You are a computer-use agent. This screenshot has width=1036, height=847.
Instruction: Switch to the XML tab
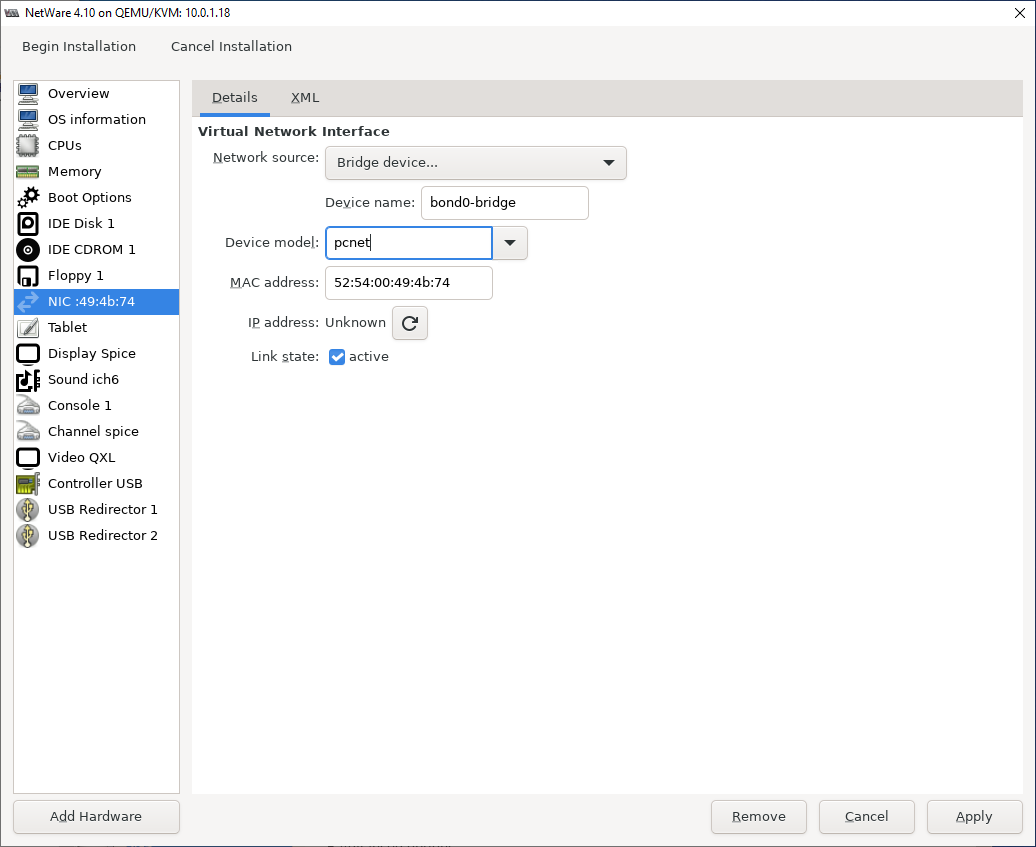coord(305,98)
